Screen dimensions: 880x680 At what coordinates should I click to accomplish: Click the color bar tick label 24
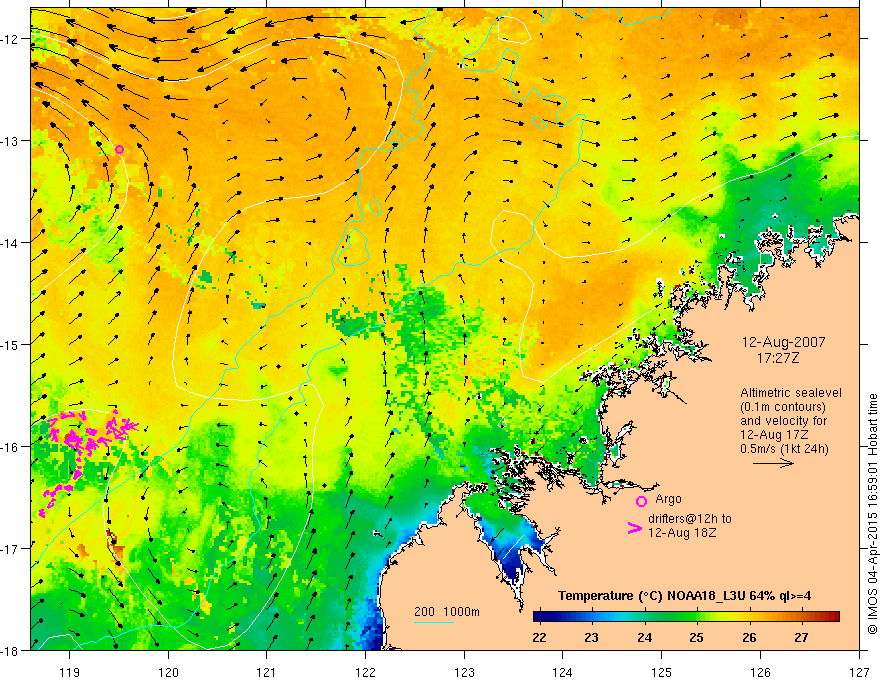(x=644, y=638)
